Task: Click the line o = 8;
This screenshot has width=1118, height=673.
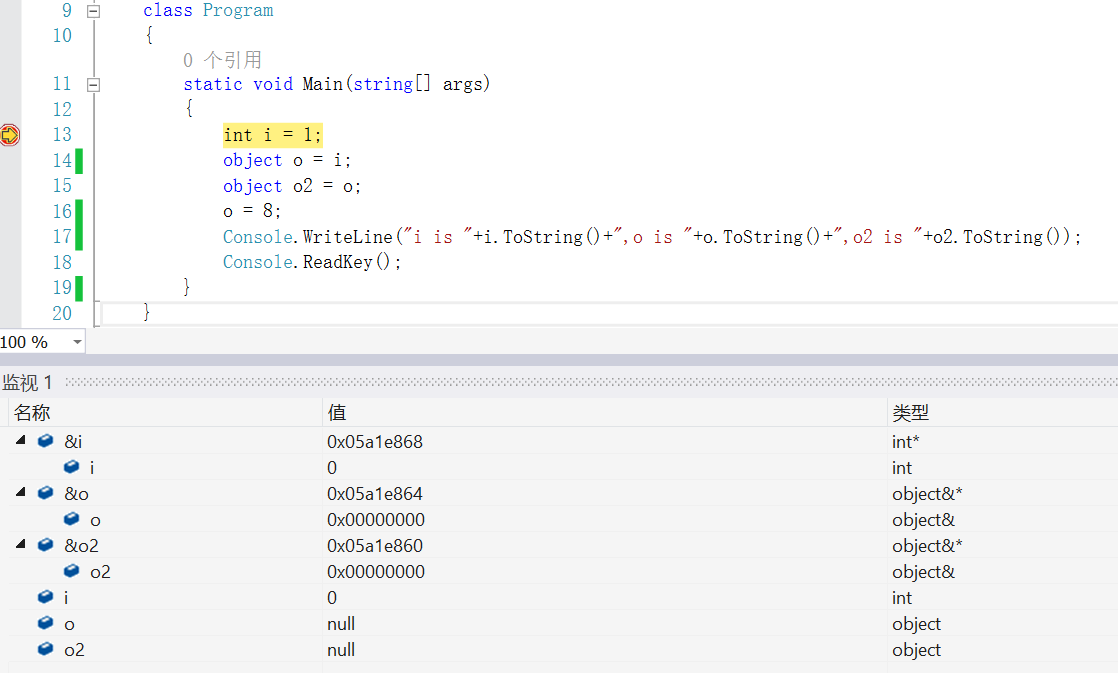Action: click(x=252, y=211)
